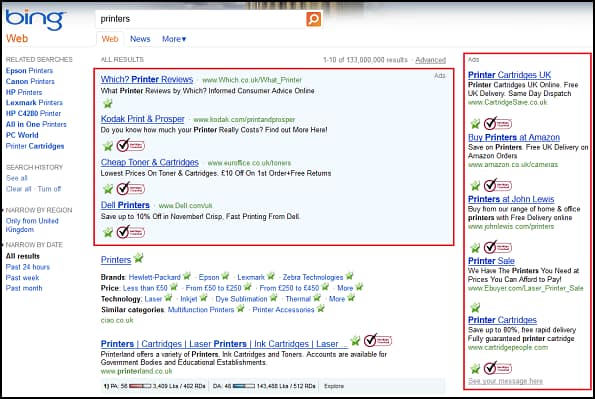Screen dimensions: 595x399
Task: Open Printer Sale ad link
Action: pyautogui.click(x=491, y=261)
